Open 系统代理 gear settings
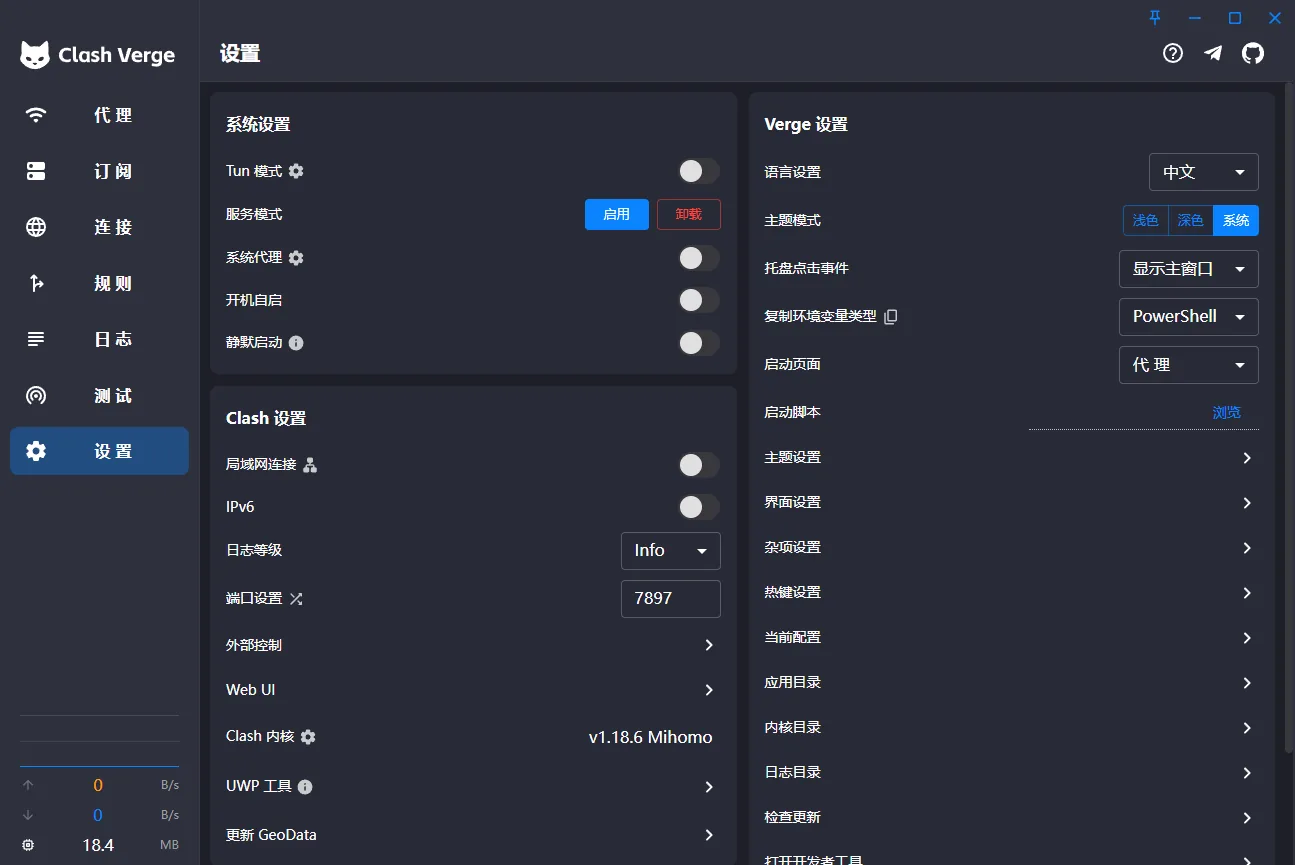The image size is (1295, 865). pyautogui.click(x=296, y=258)
